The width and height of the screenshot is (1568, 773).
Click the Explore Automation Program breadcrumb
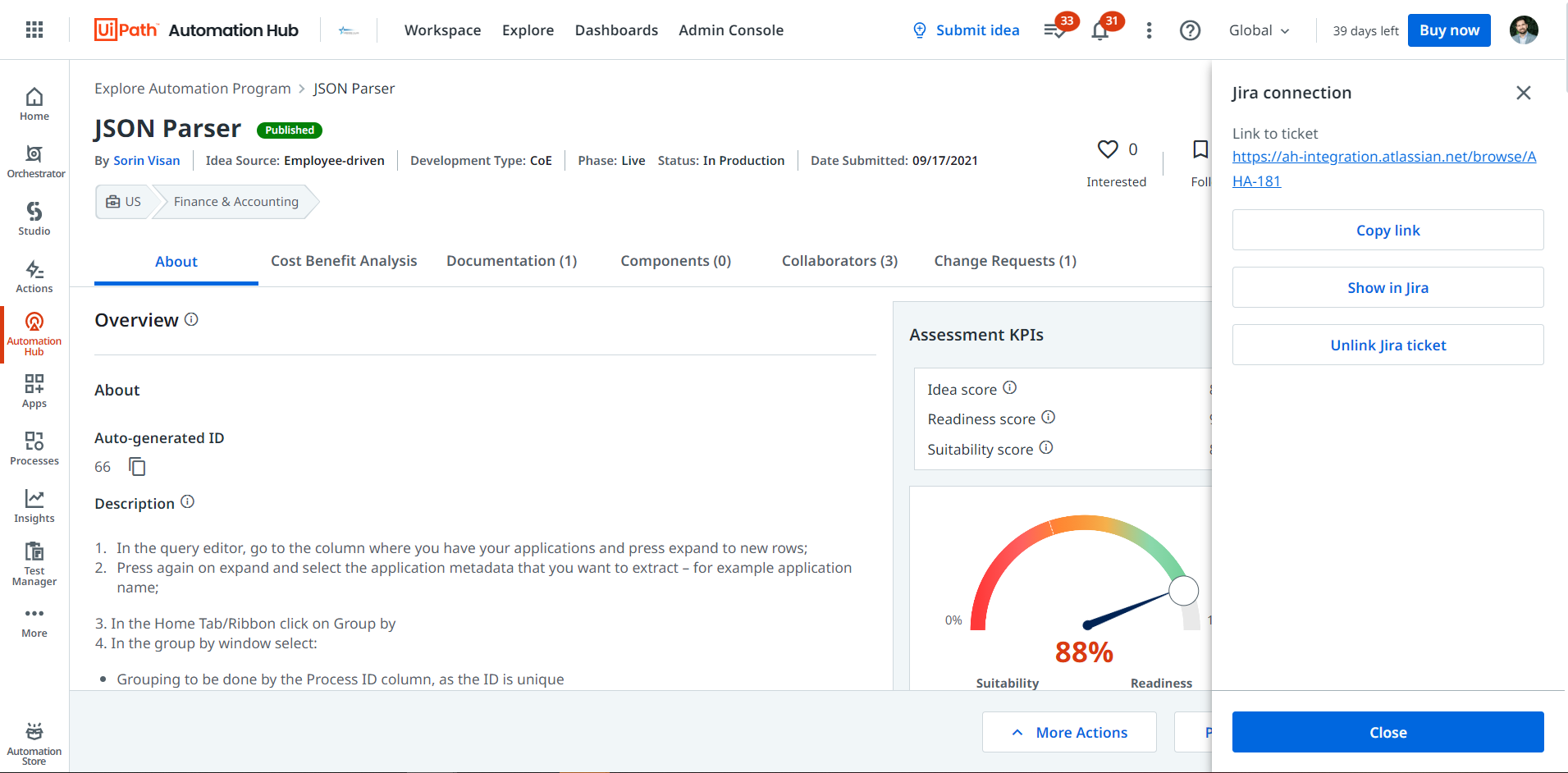193,89
